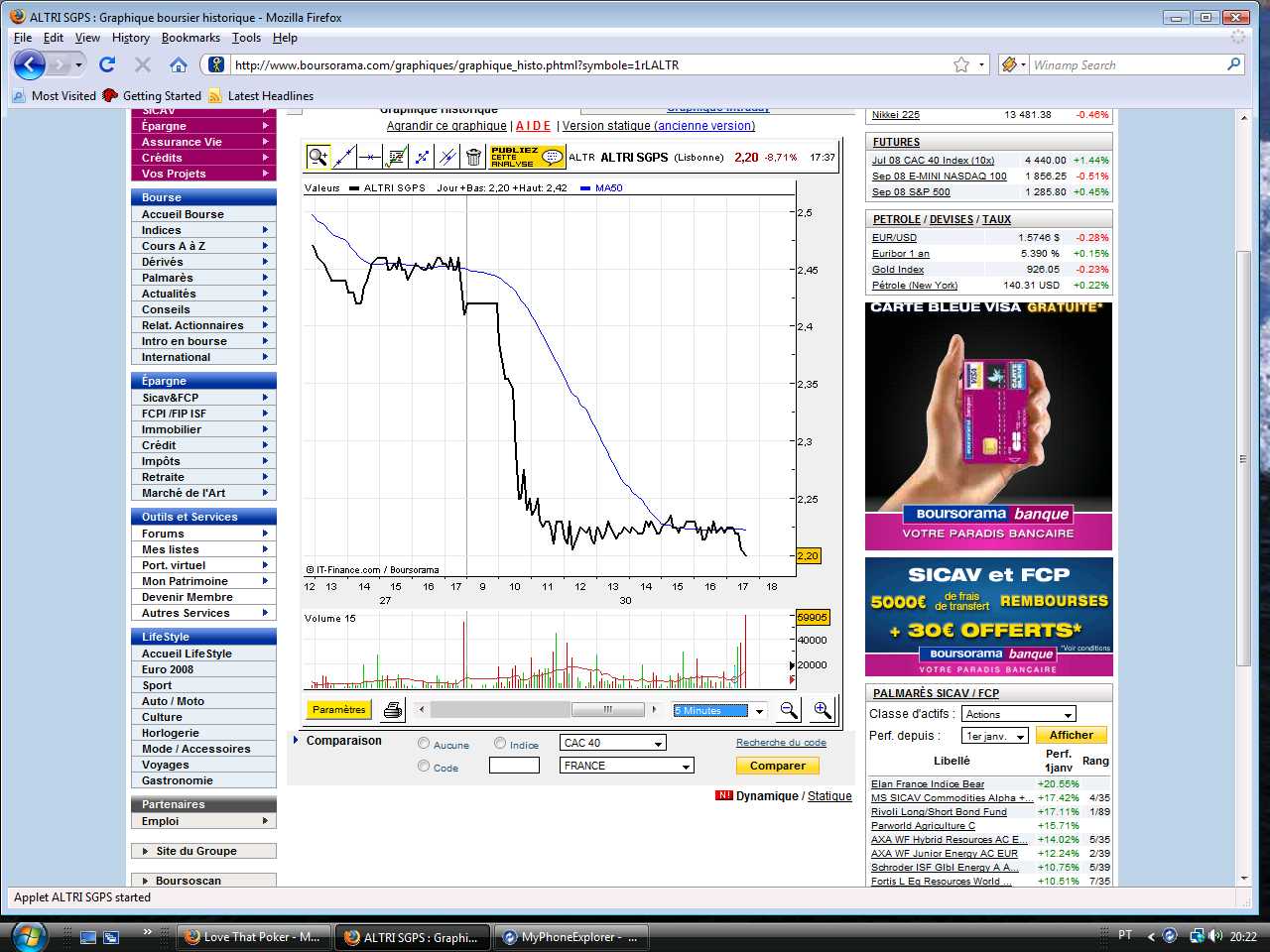The height and width of the screenshot is (952, 1270).
Task: Select the trend line drawing tool
Action: 344,157
